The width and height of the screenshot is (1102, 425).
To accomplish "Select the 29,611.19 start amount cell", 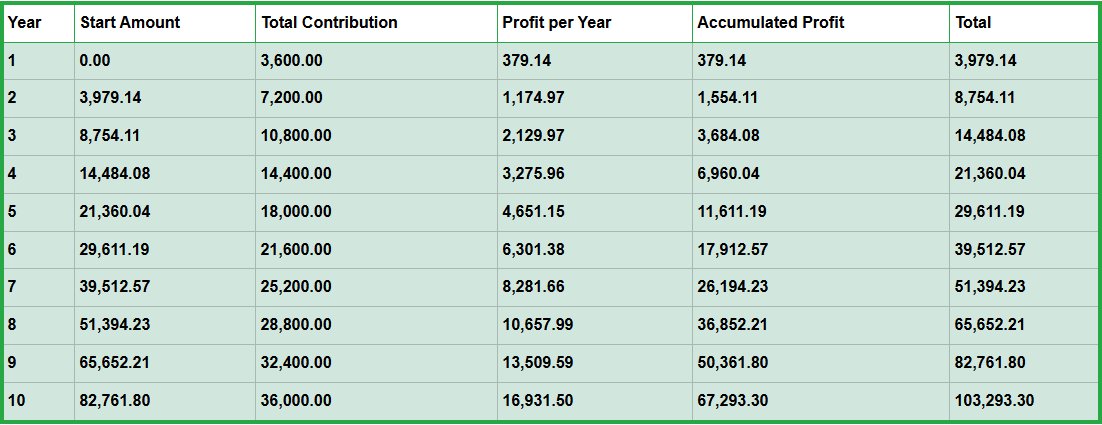I will point(114,249).
